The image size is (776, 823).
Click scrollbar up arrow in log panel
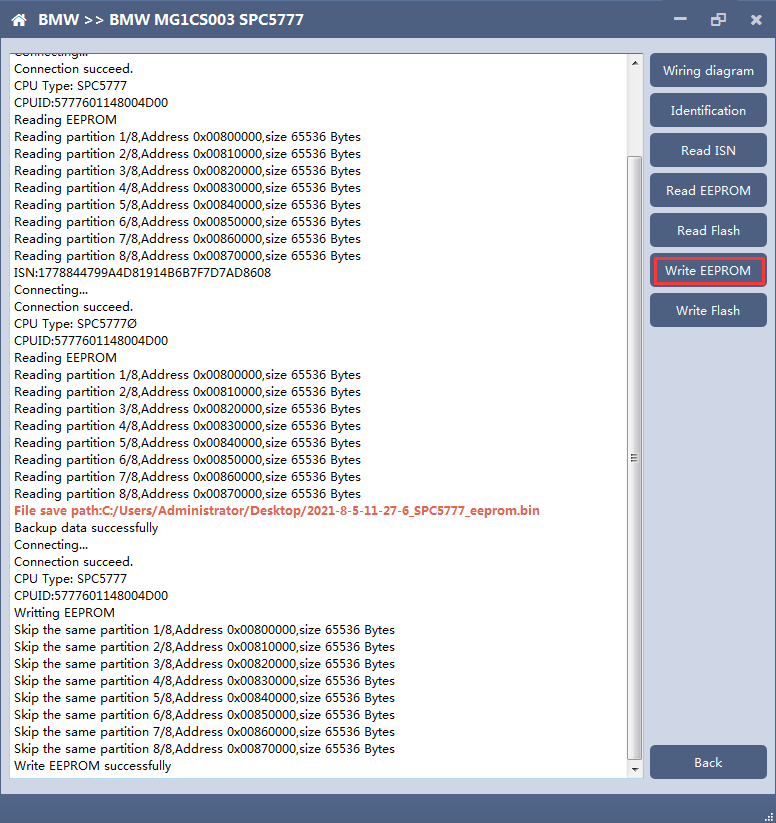point(635,63)
